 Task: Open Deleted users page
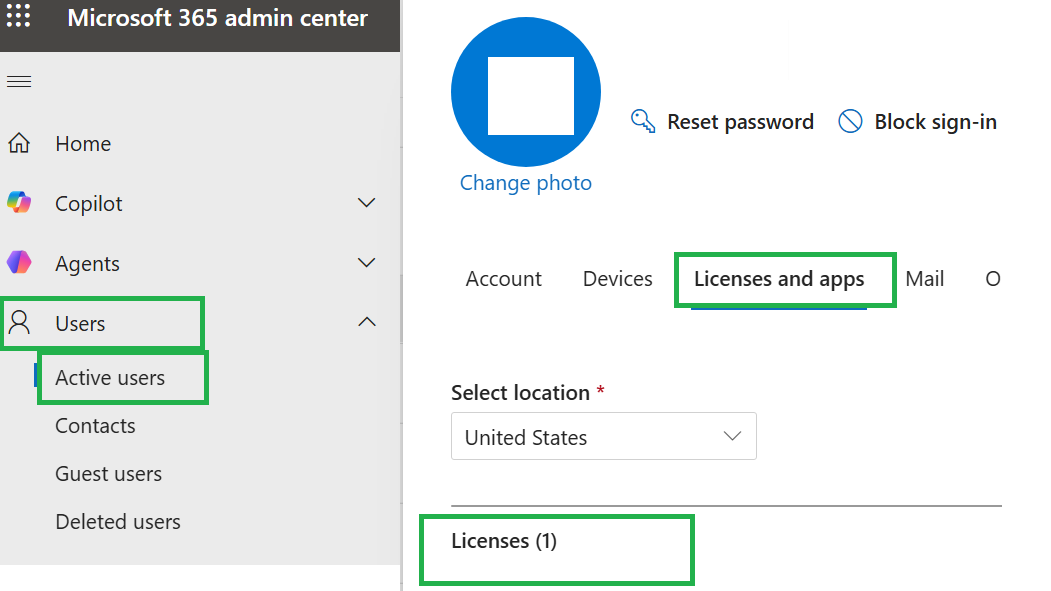coord(118,521)
